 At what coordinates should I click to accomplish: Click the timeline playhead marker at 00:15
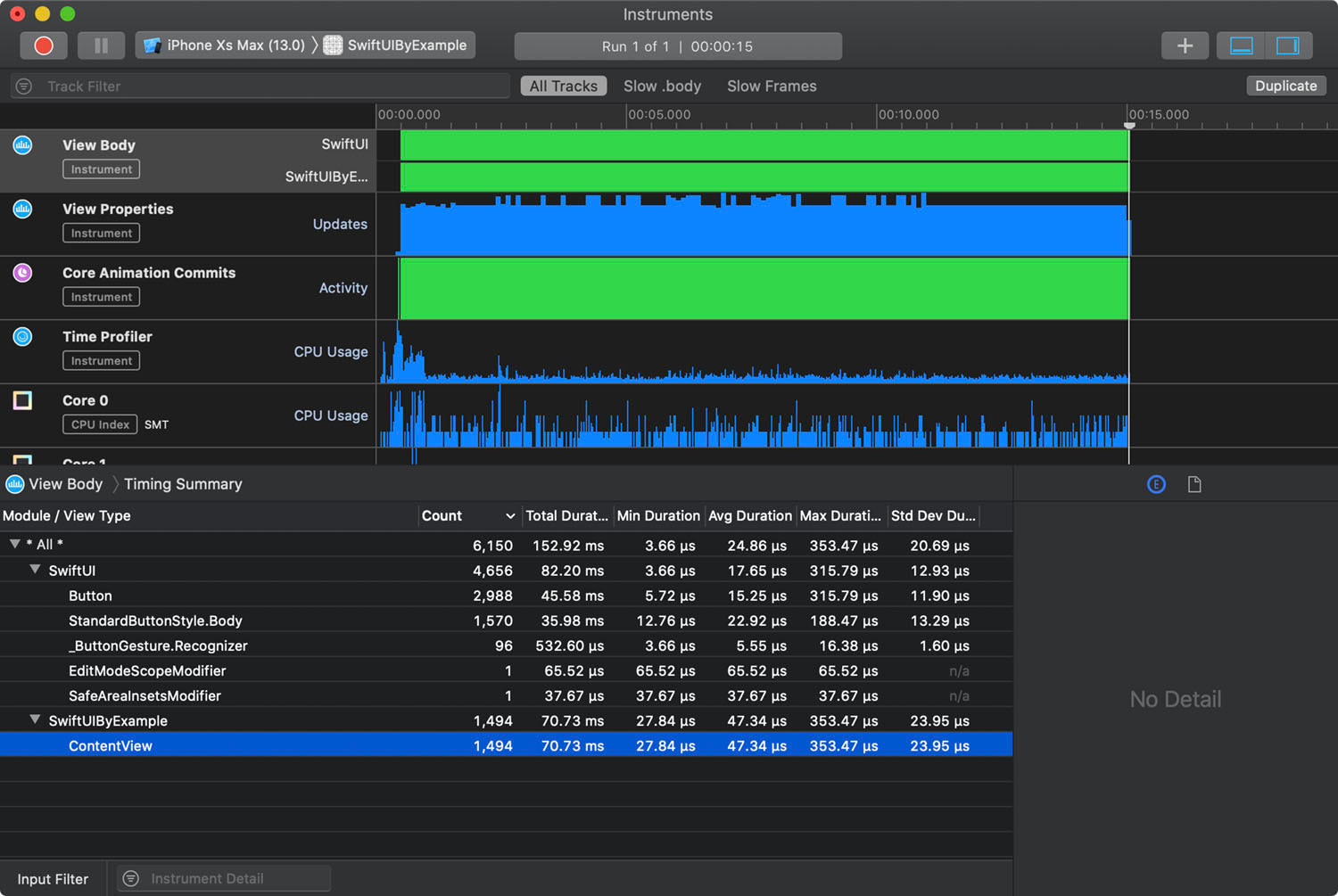click(x=1129, y=125)
